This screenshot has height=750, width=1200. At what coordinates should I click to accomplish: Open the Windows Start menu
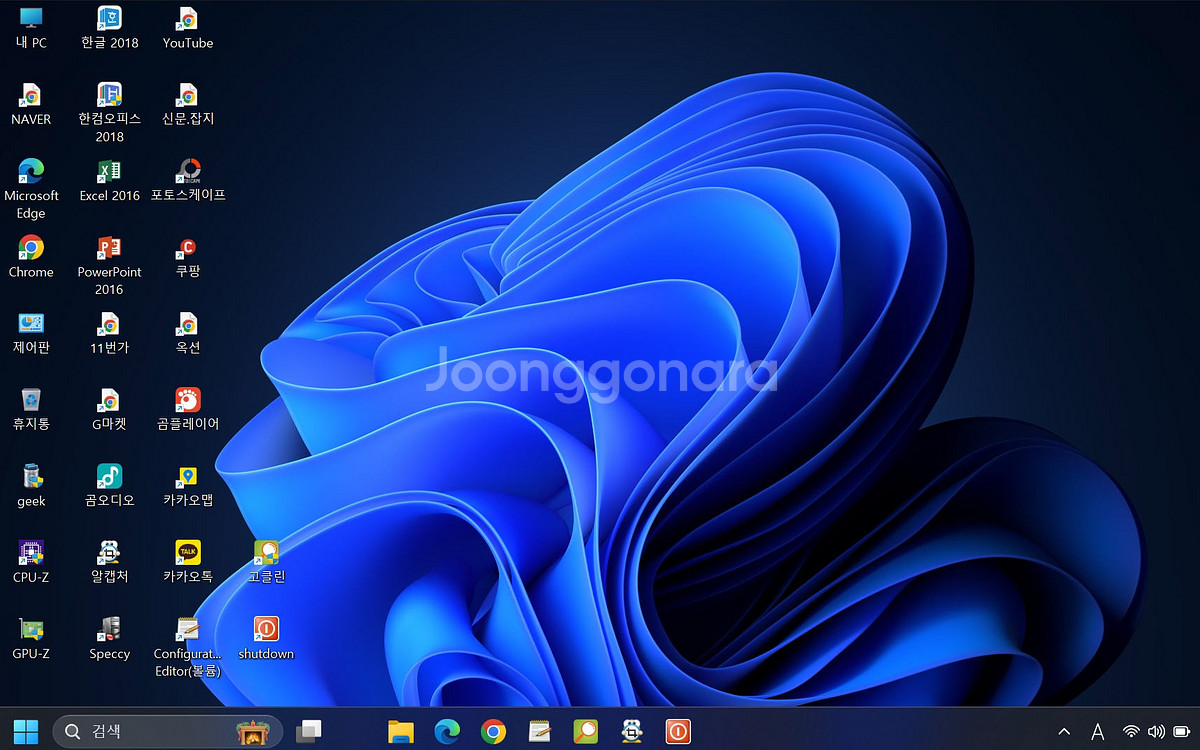click(x=26, y=731)
